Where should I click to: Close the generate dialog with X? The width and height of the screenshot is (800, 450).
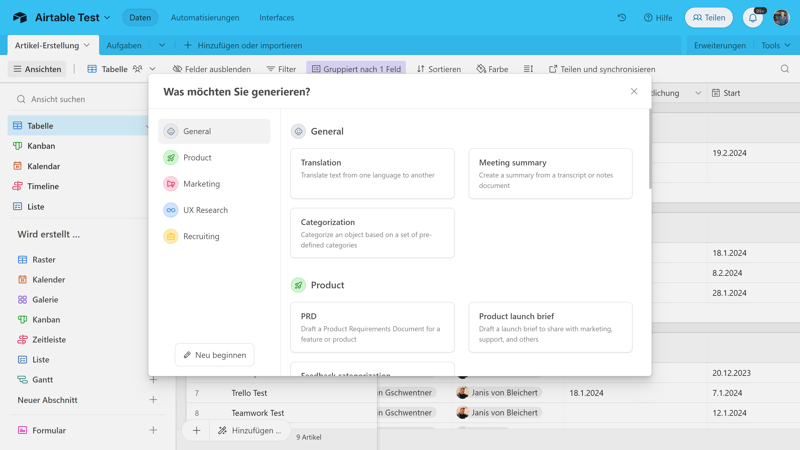[634, 92]
